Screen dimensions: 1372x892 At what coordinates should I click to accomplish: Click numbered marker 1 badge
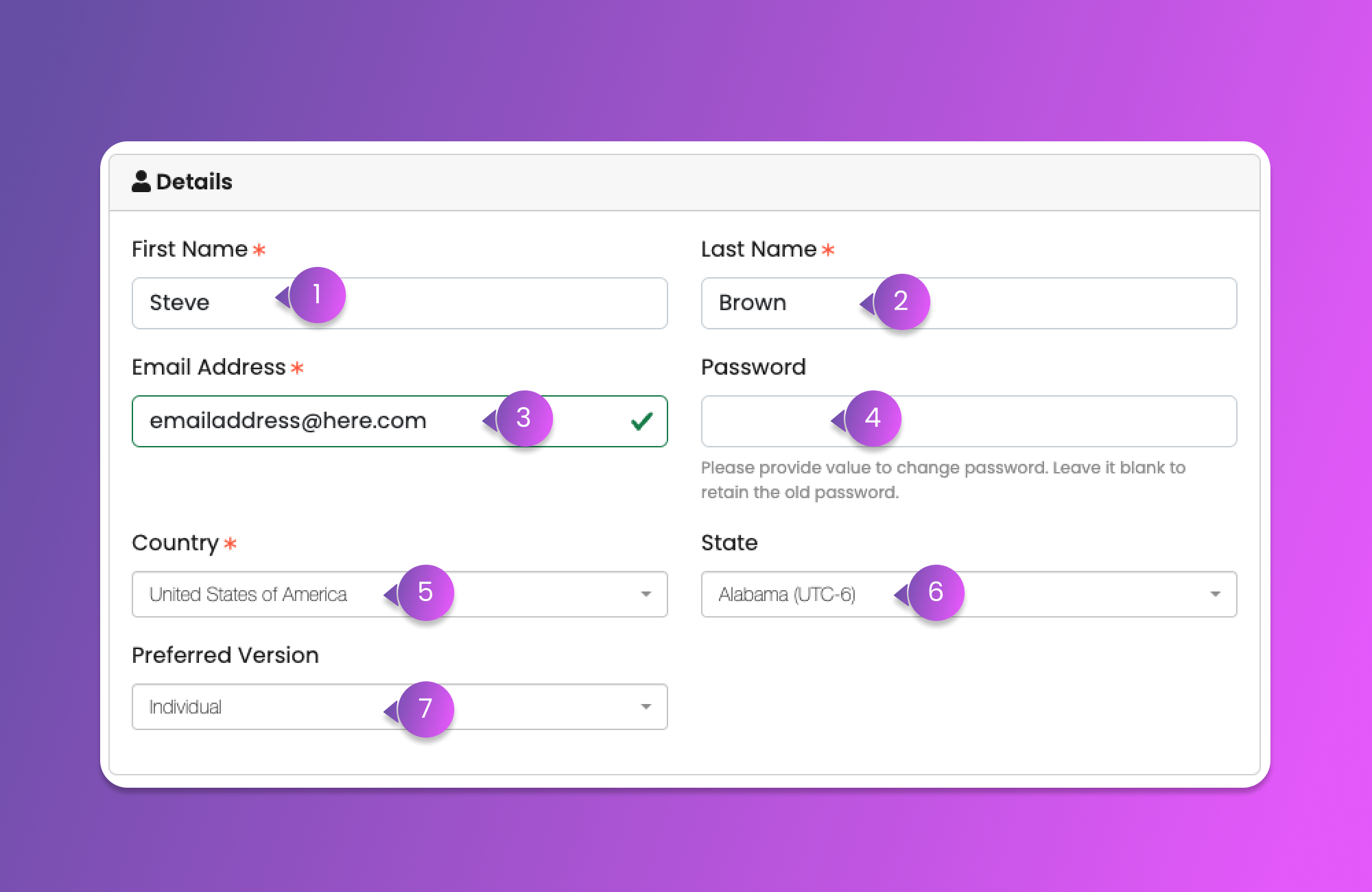(x=317, y=295)
